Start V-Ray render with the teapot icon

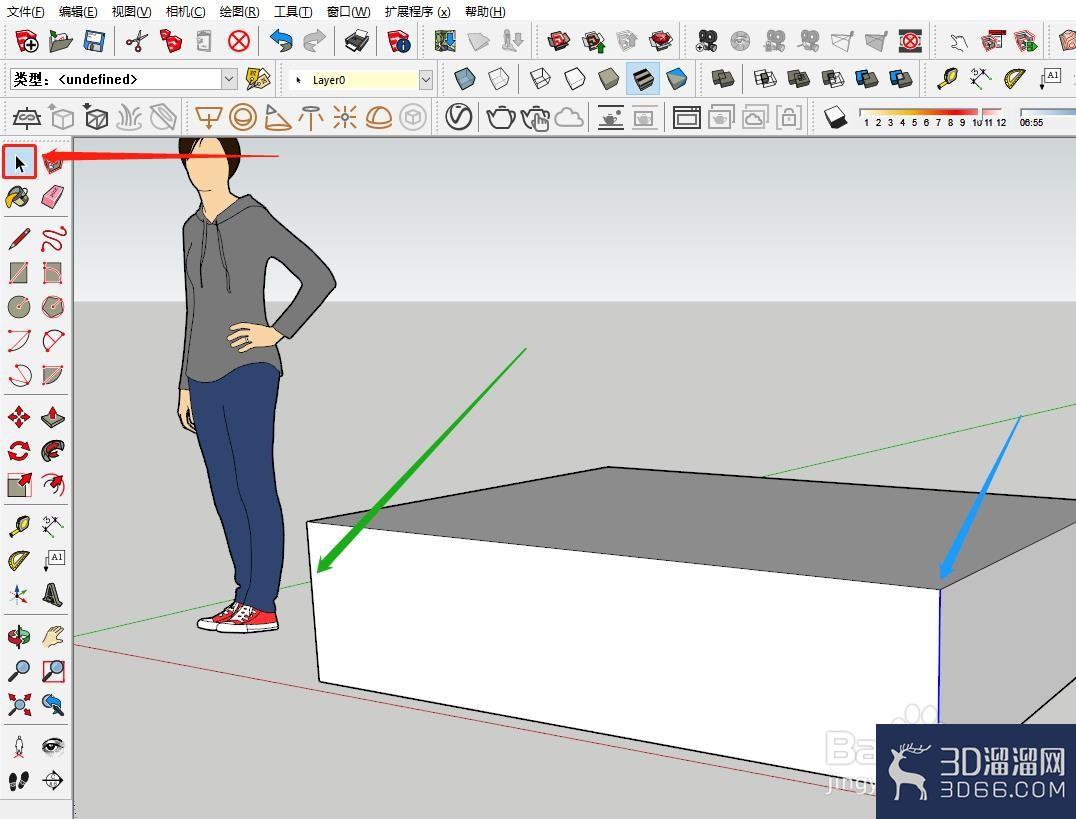point(501,117)
